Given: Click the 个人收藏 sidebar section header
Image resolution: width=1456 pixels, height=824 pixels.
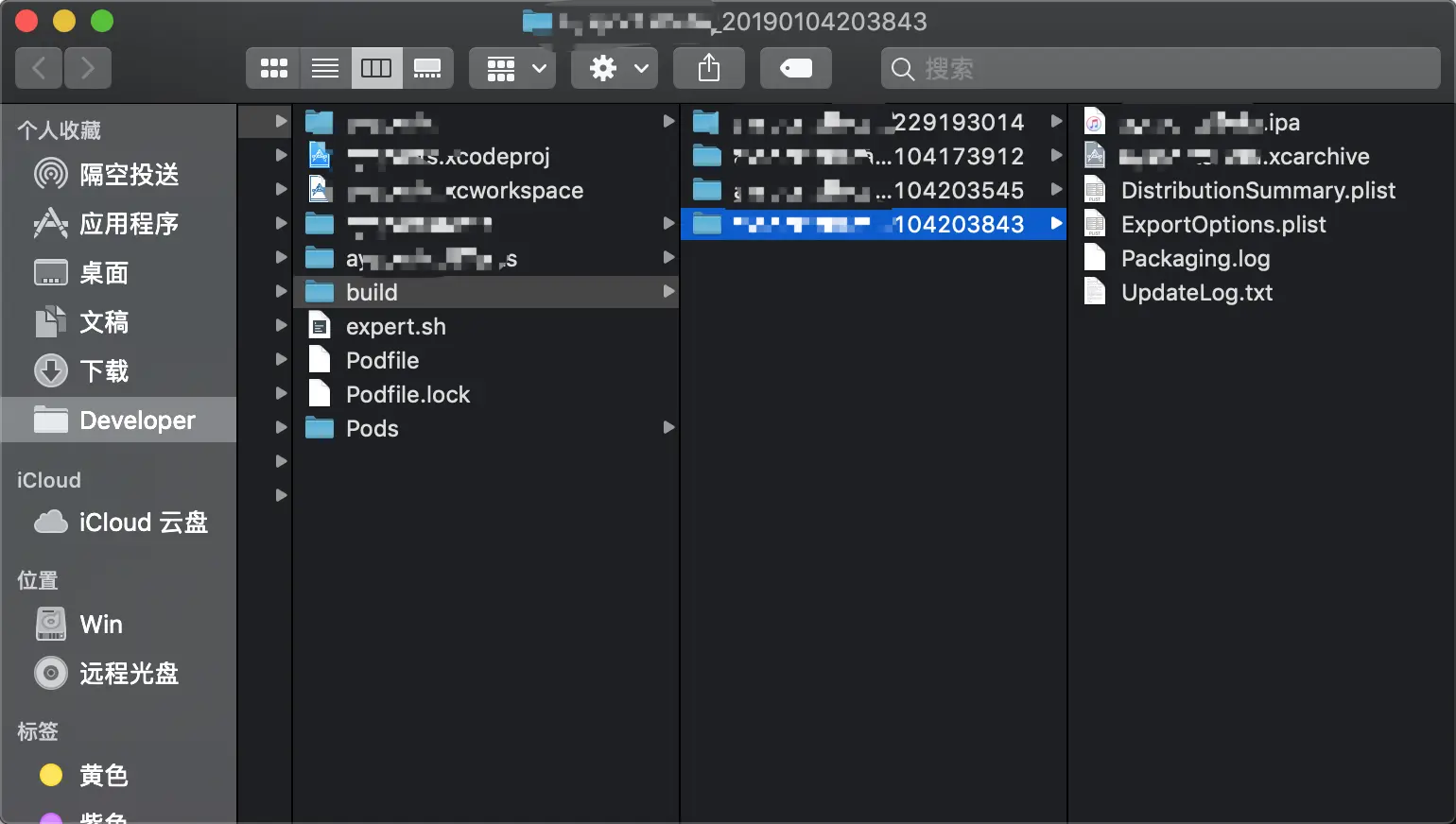Looking at the screenshot, I should click(x=59, y=130).
